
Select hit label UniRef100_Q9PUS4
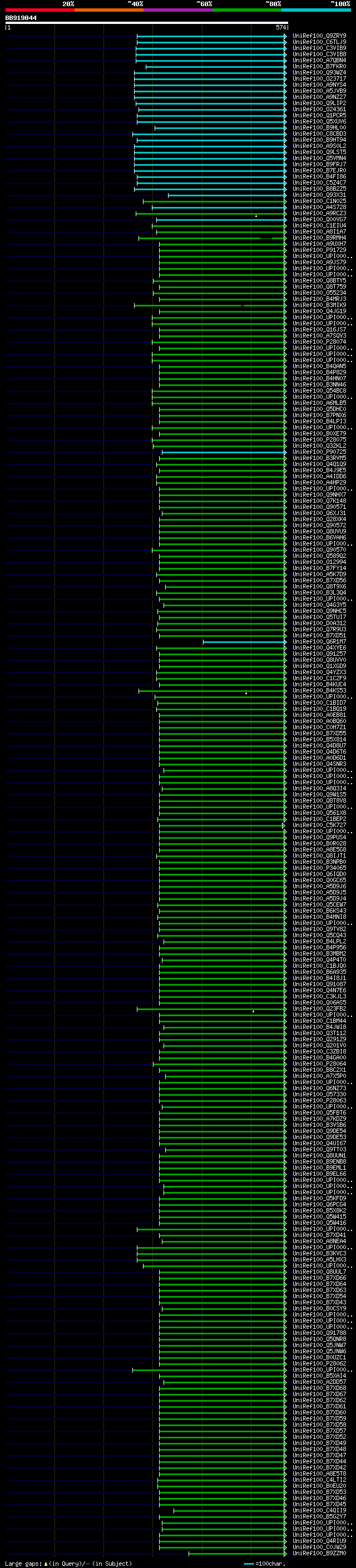point(319,838)
